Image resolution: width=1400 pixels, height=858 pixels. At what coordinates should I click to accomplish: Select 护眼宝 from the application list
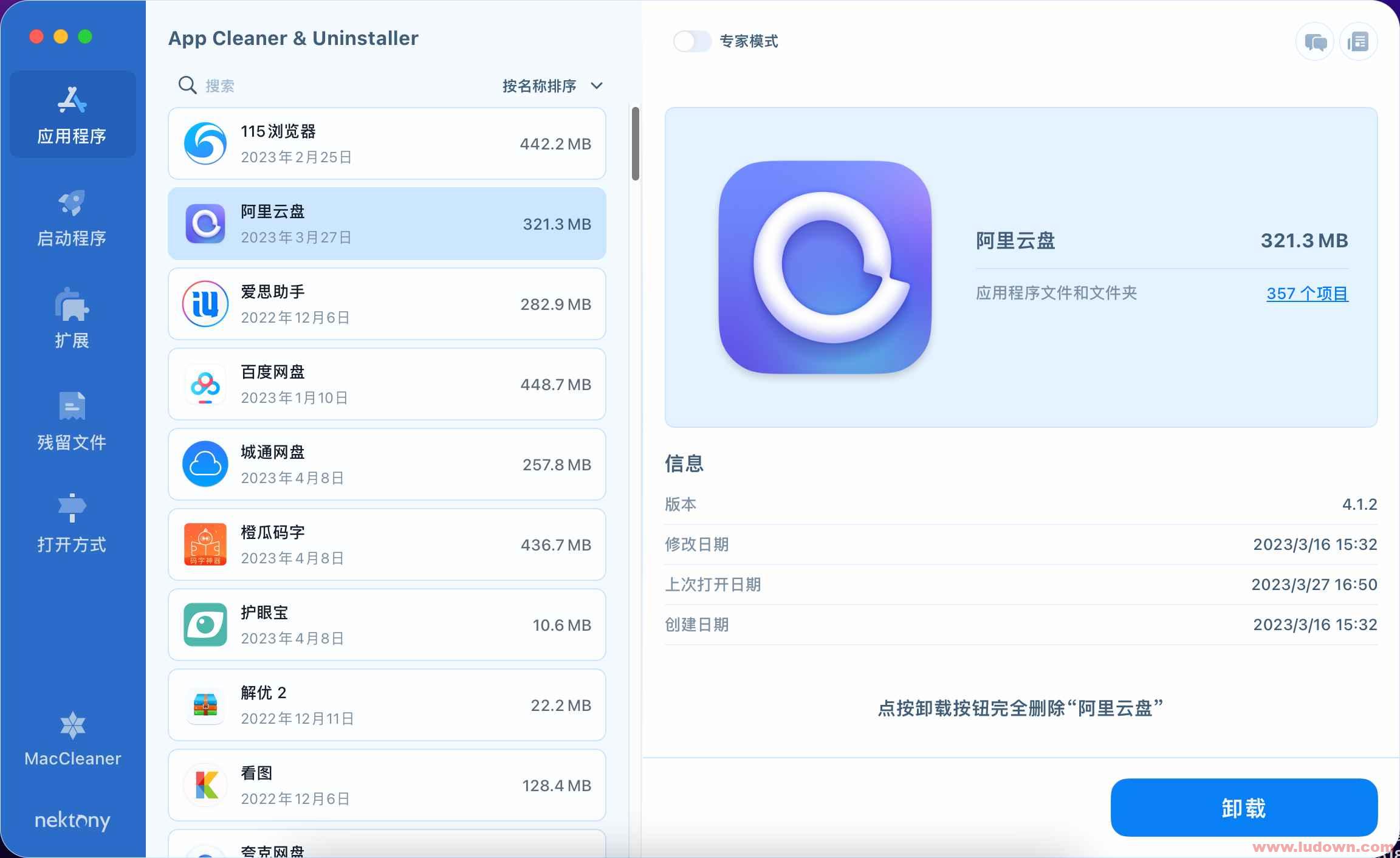tap(389, 625)
